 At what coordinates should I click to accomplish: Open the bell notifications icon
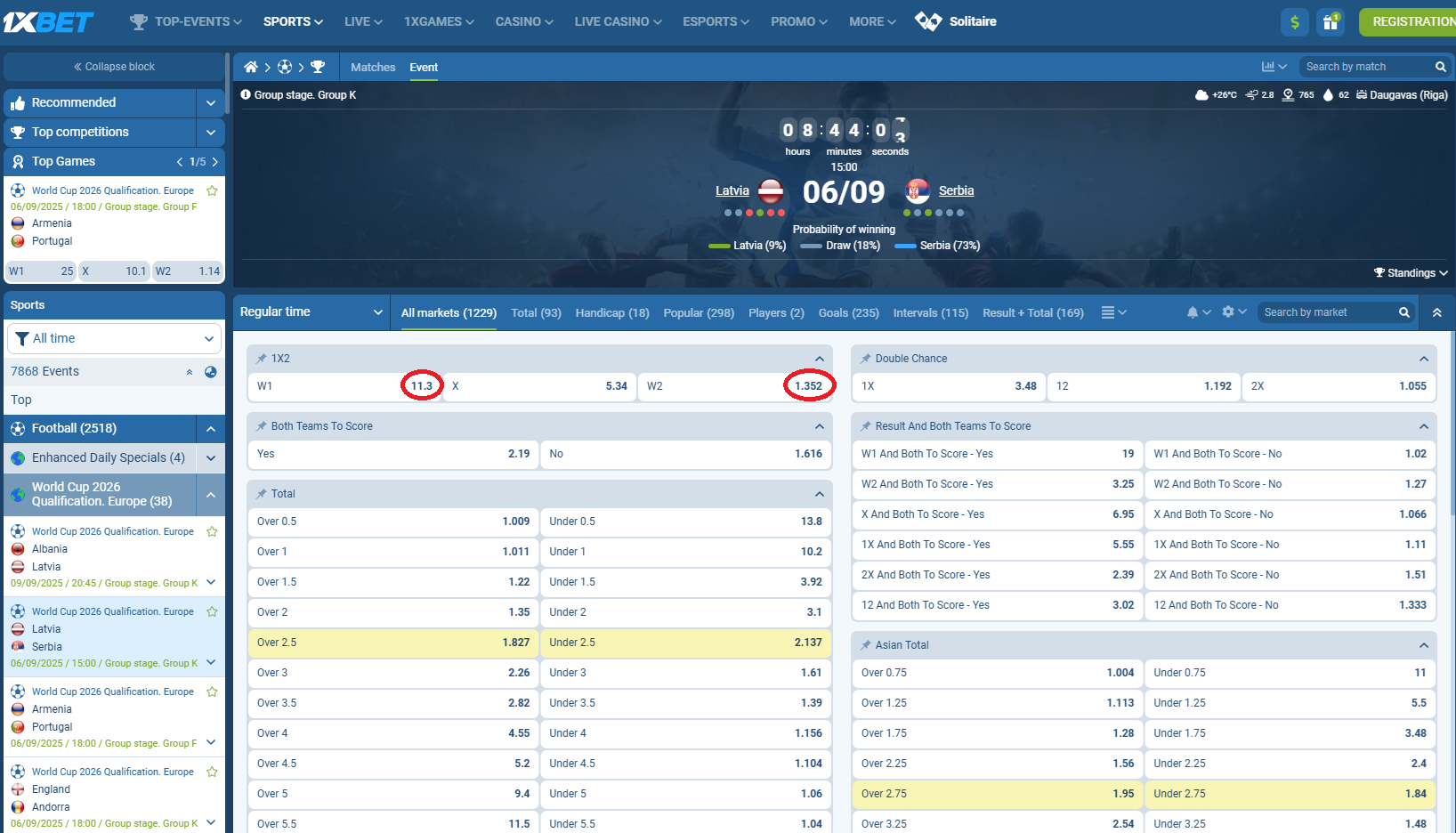[1193, 312]
